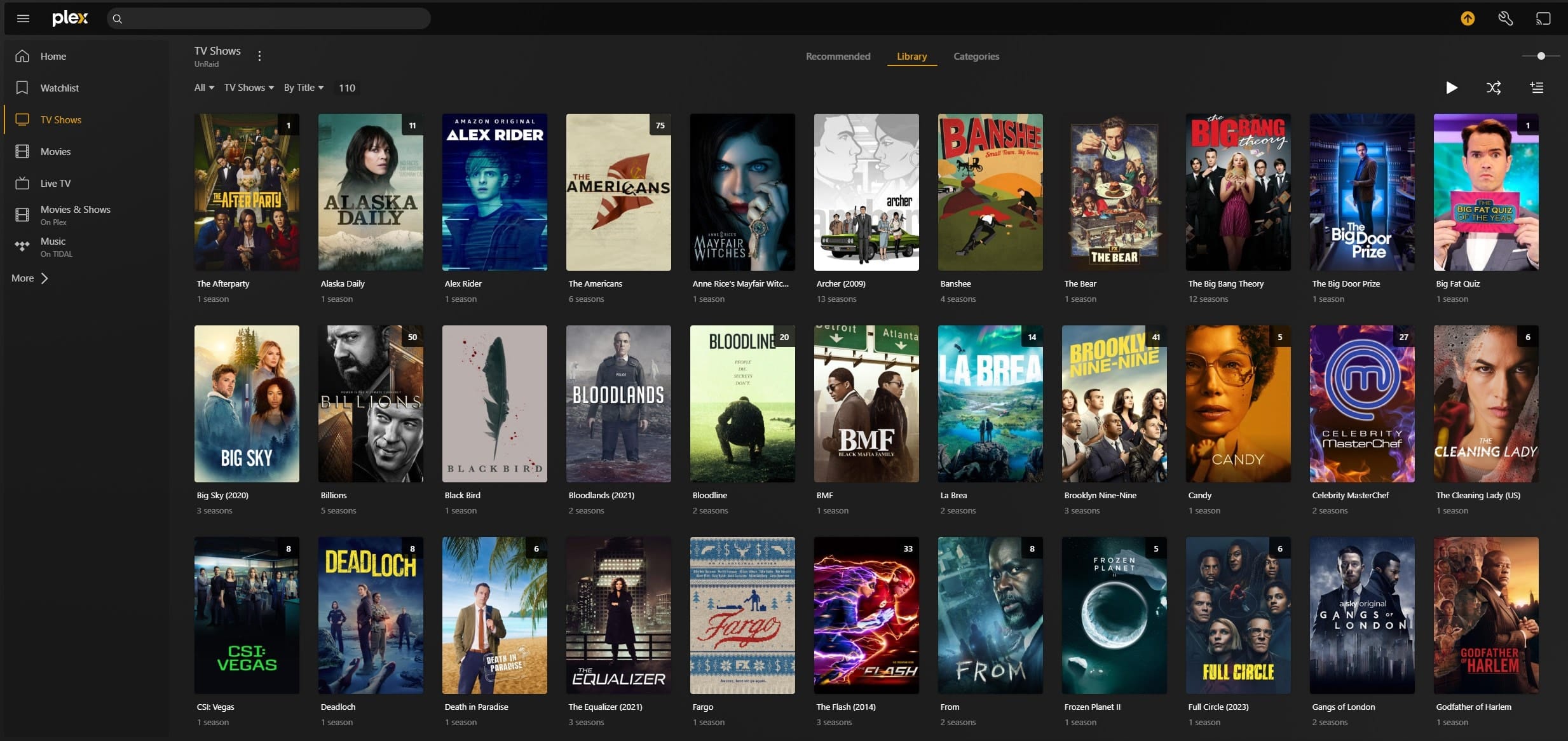The image size is (1568, 741).
Task: Open the TV Shows three-dot options menu
Action: click(x=259, y=56)
